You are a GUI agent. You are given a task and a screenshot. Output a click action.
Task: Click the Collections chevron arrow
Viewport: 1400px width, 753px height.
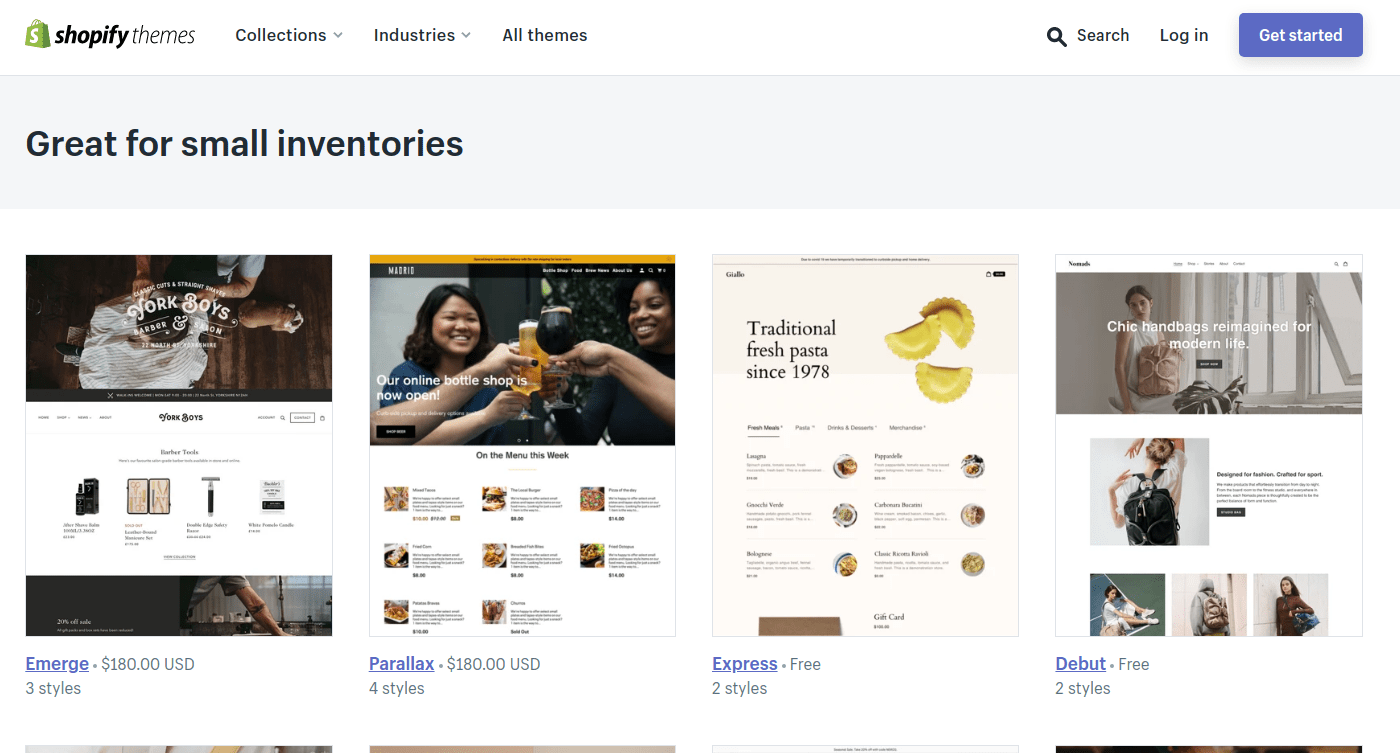coord(338,36)
